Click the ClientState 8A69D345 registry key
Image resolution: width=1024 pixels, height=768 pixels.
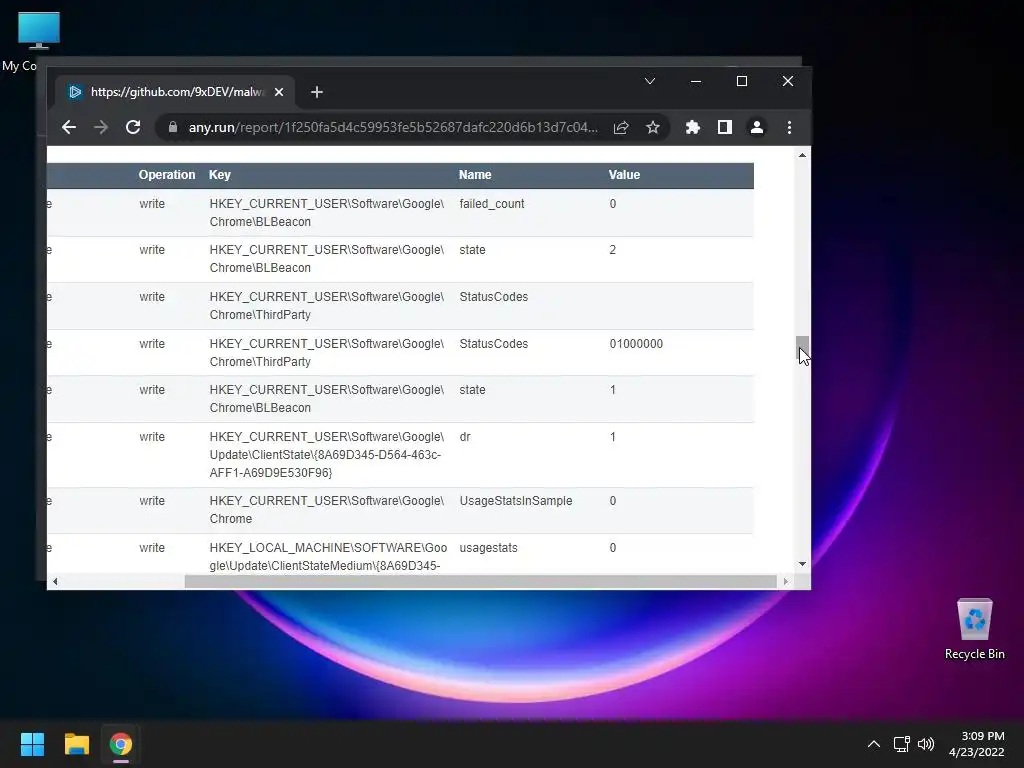(327, 455)
